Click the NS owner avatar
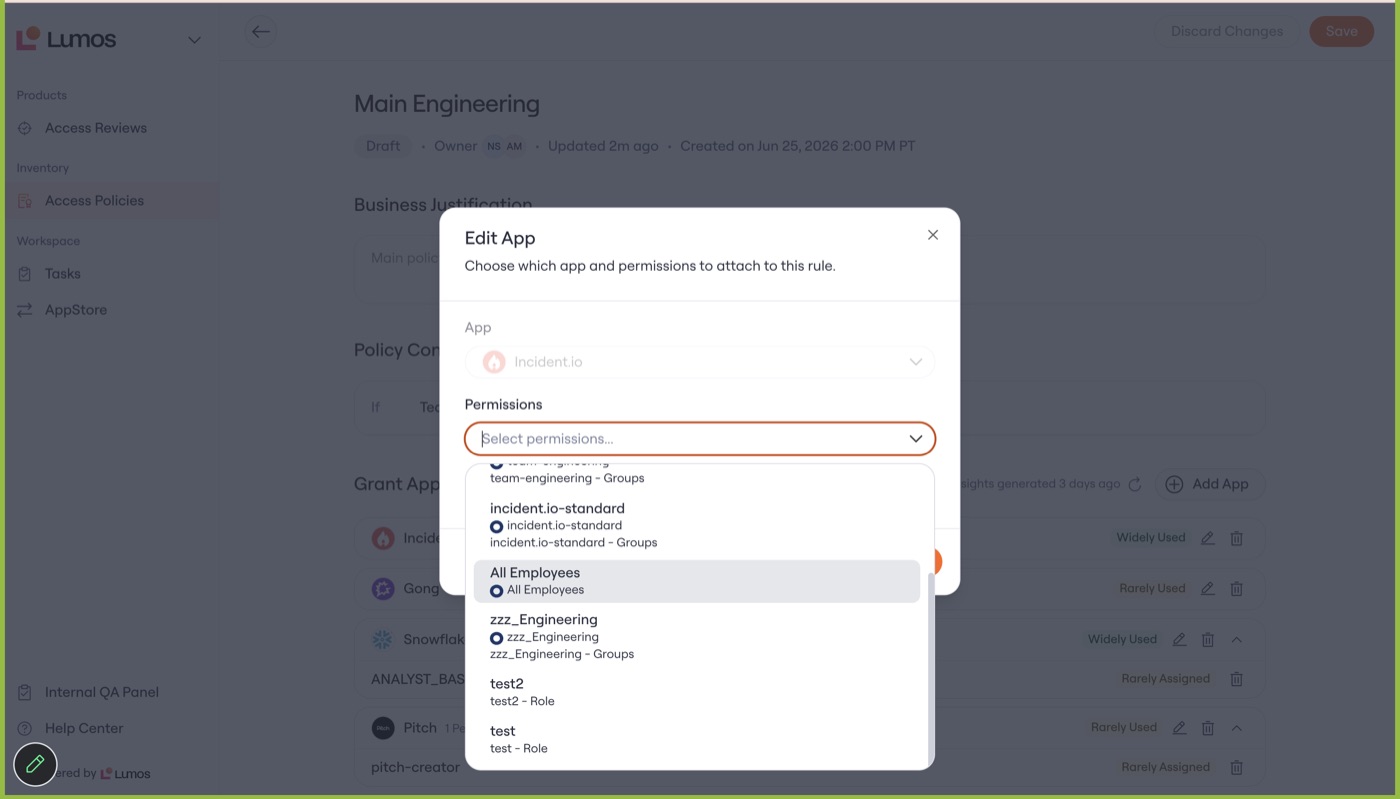The width and height of the screenshot is (1400, 799). pos(494,146)
